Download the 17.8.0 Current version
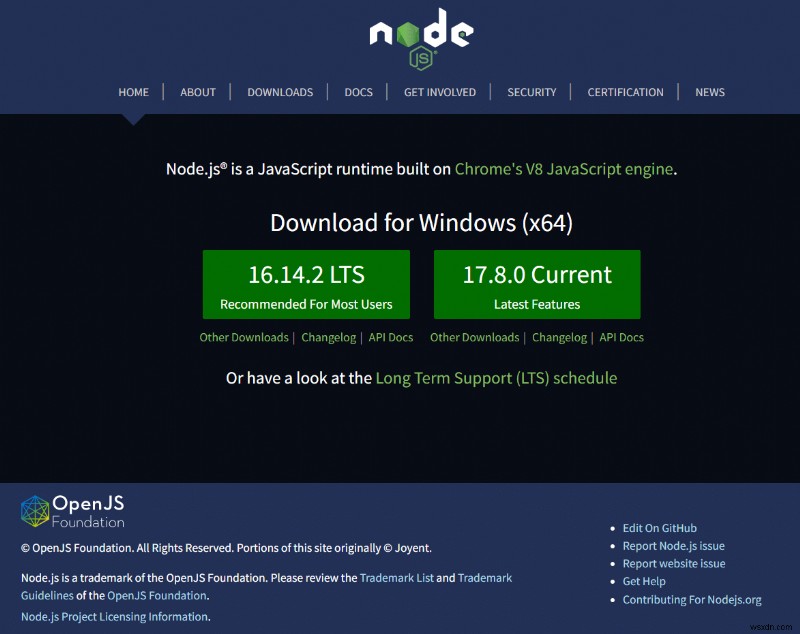The image size is (800, 634). coord(537,285)
